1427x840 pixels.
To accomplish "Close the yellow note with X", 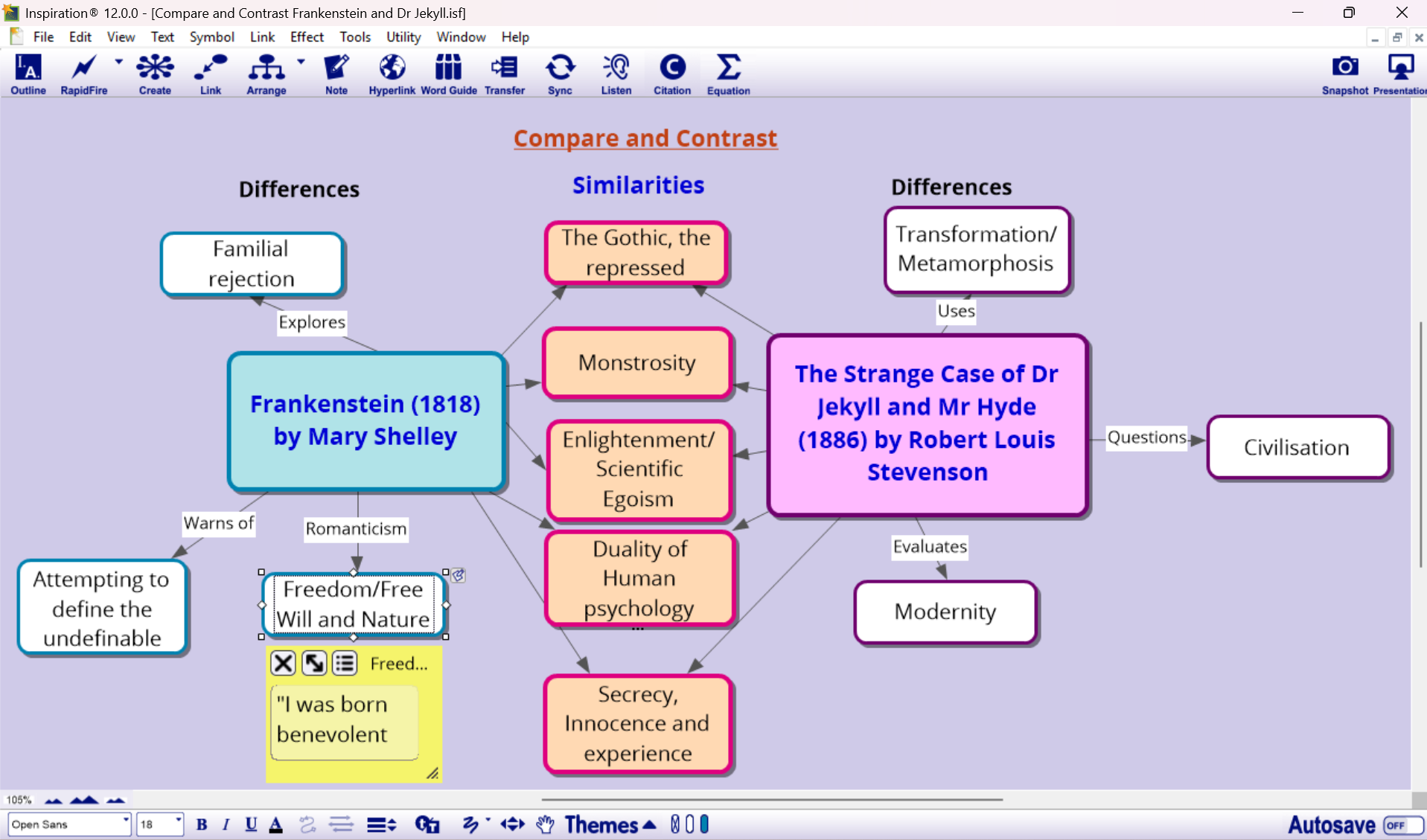I will 283,663.
